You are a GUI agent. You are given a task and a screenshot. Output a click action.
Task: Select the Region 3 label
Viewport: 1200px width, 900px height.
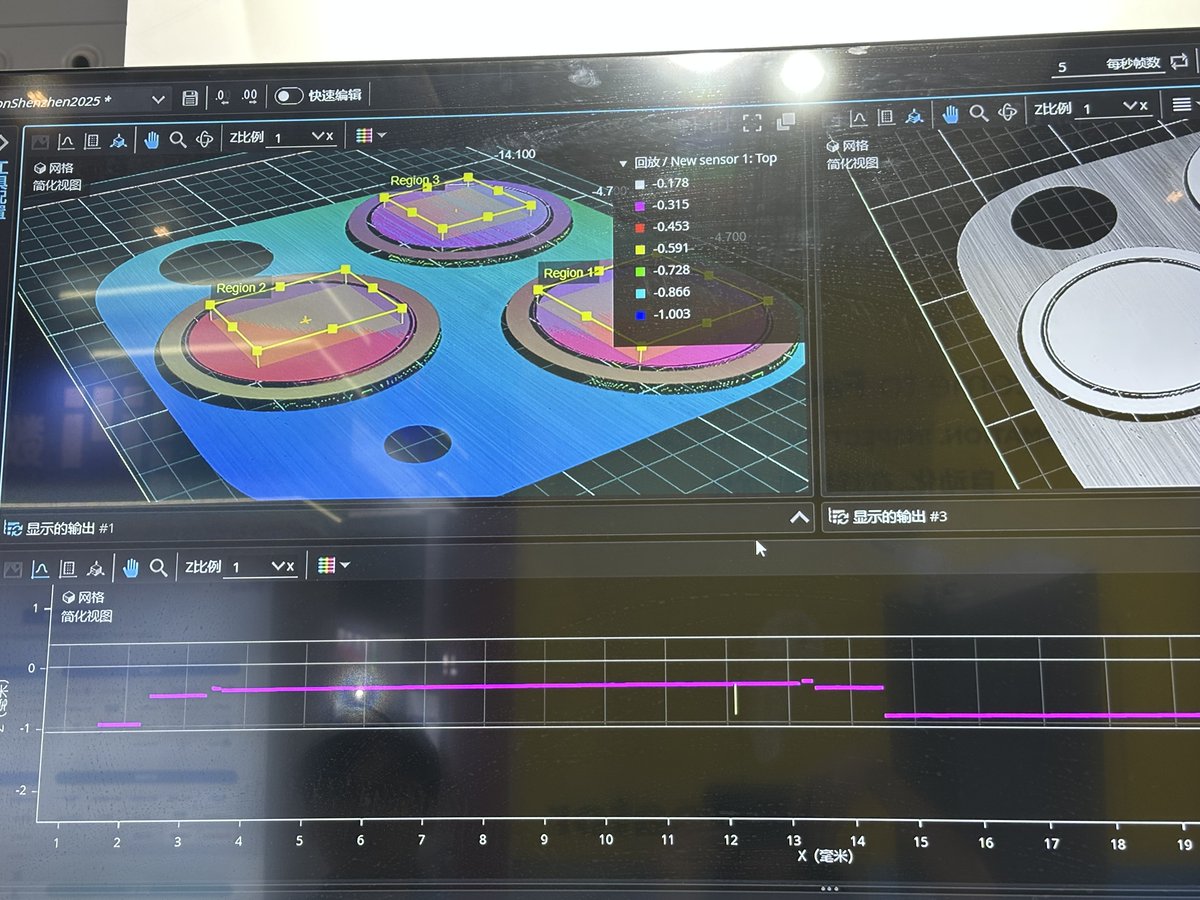tap(414, 181)
